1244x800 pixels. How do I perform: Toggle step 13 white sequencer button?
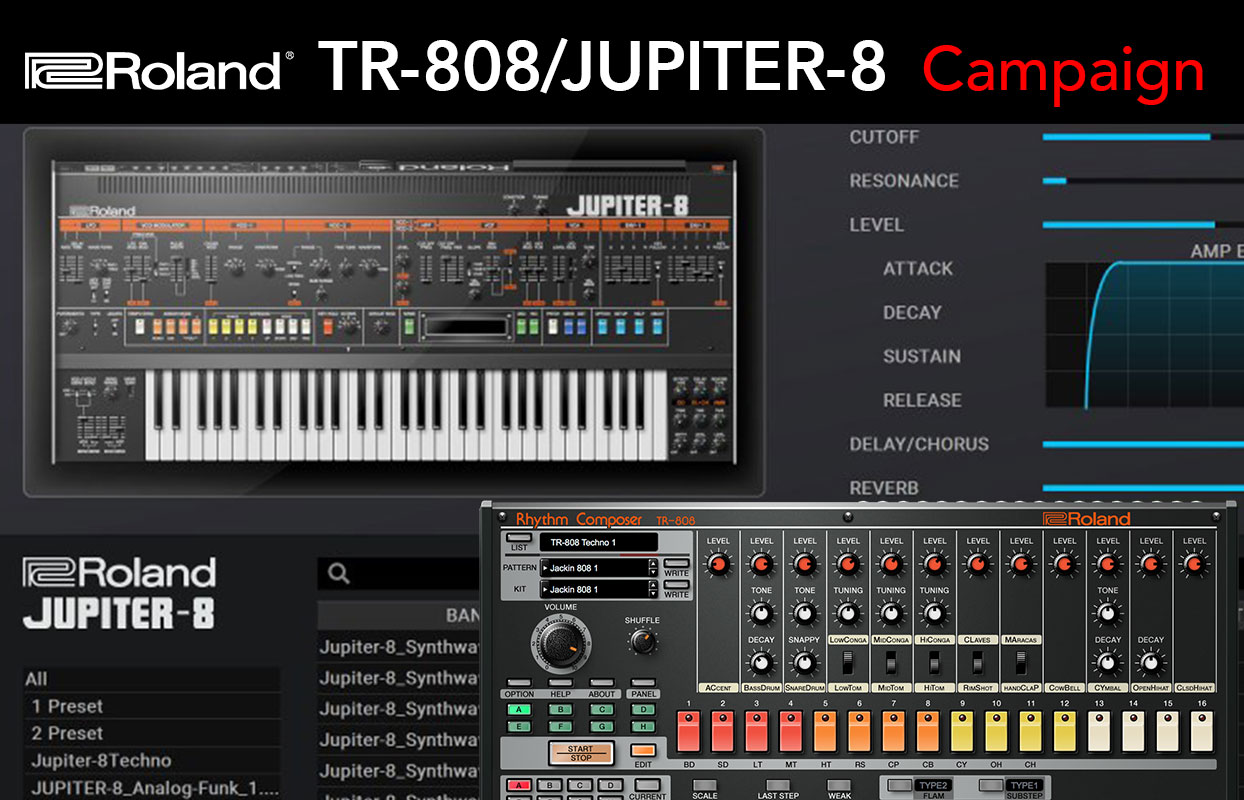point(1098,731)
